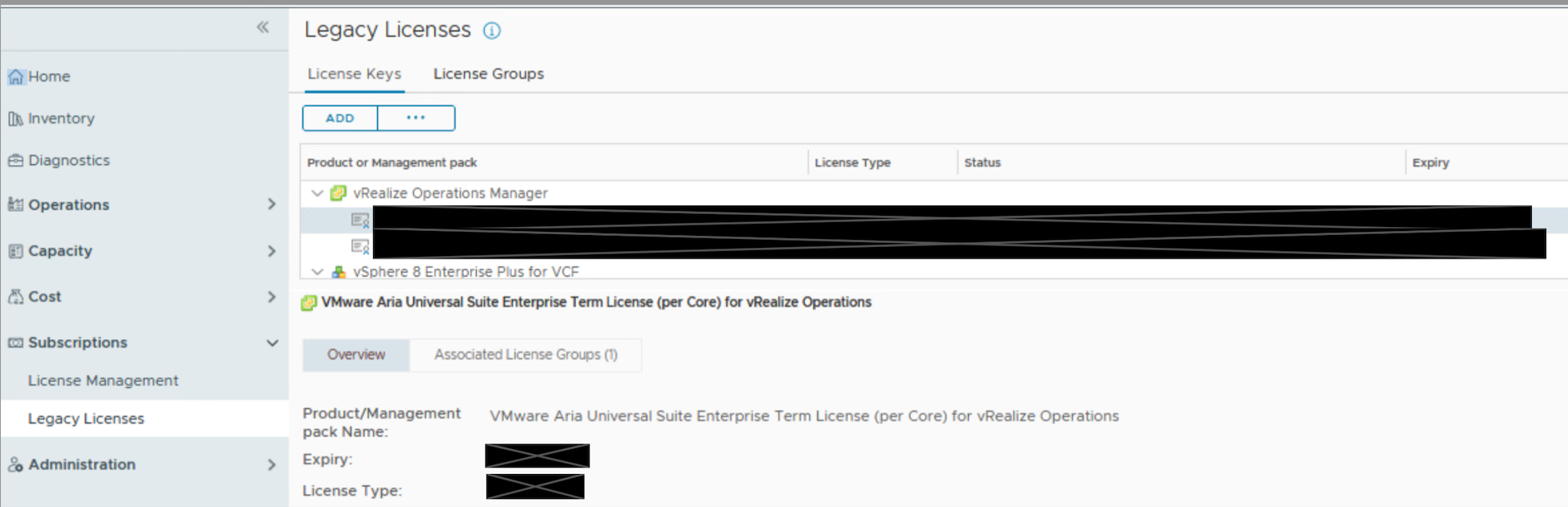Open License Management in the sidebar
The height and width of the screenshot is (507, 1568).
103,381
